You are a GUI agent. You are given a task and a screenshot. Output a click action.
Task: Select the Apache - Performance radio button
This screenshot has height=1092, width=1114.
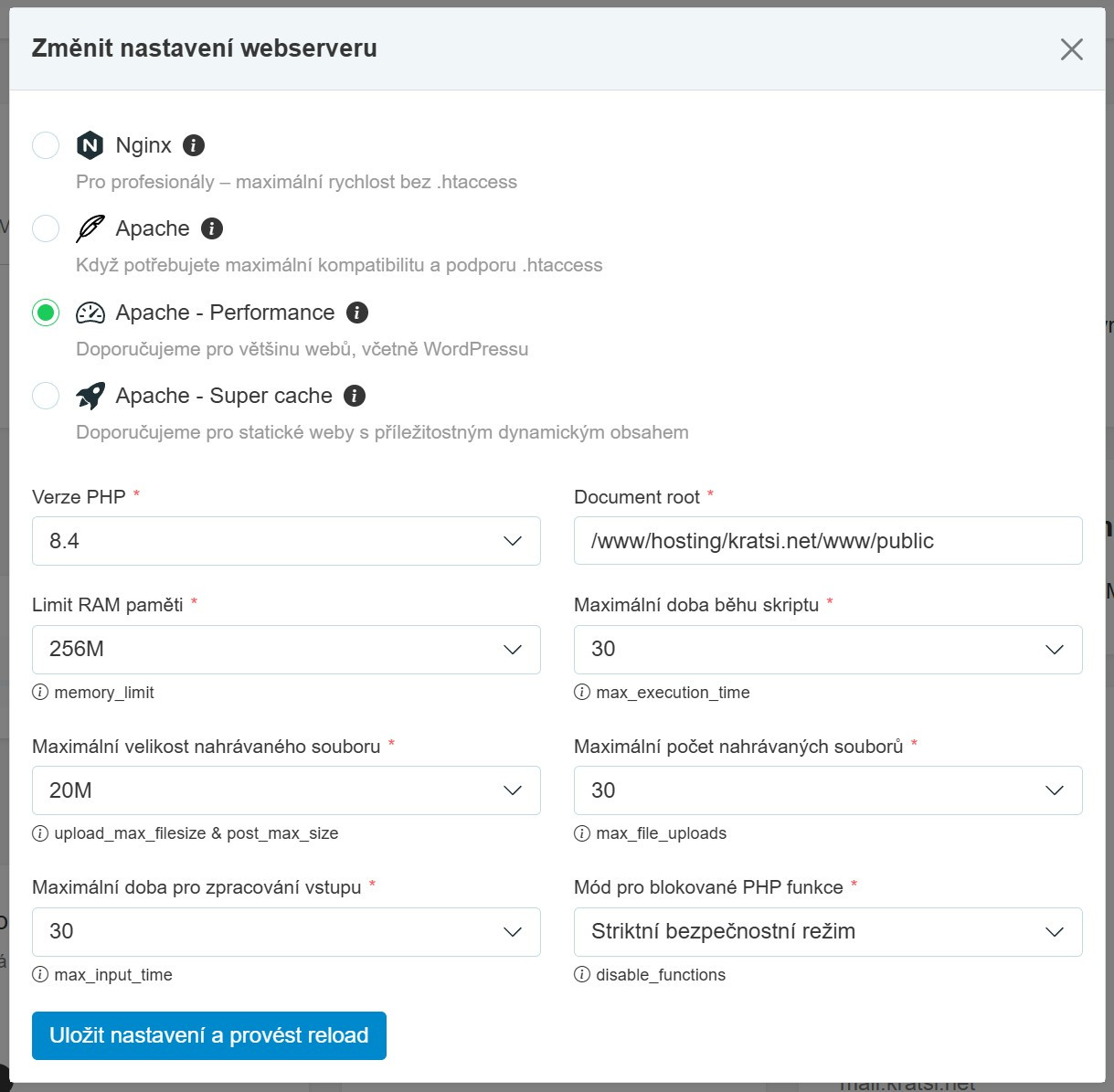click(46, 313)
